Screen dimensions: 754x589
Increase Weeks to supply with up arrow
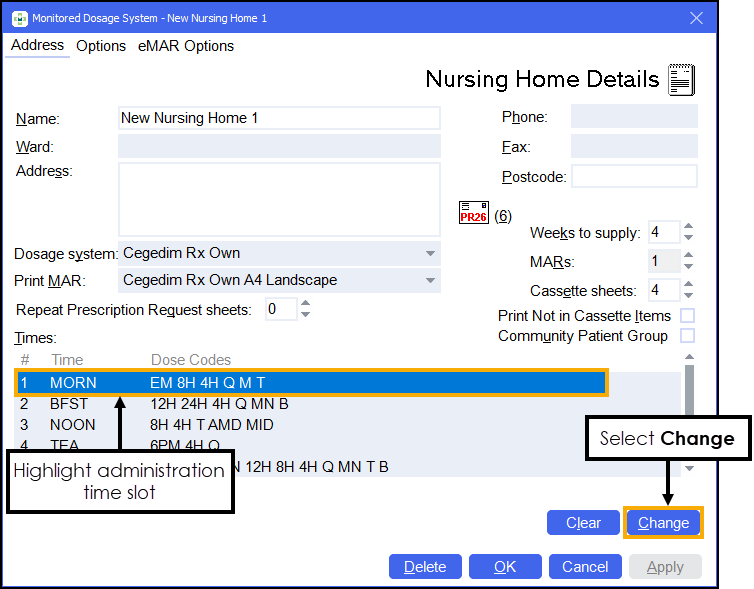coord(688,227)
